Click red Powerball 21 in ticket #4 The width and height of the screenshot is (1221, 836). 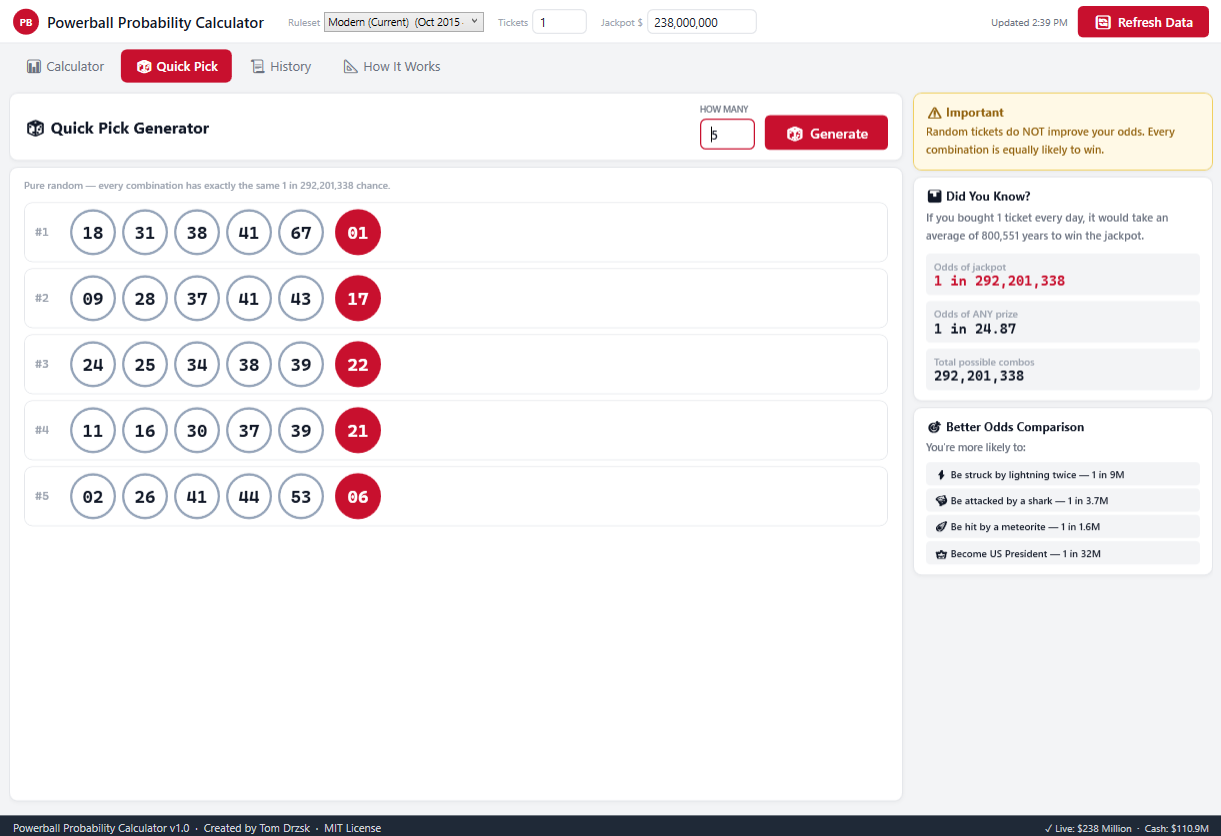358,431
